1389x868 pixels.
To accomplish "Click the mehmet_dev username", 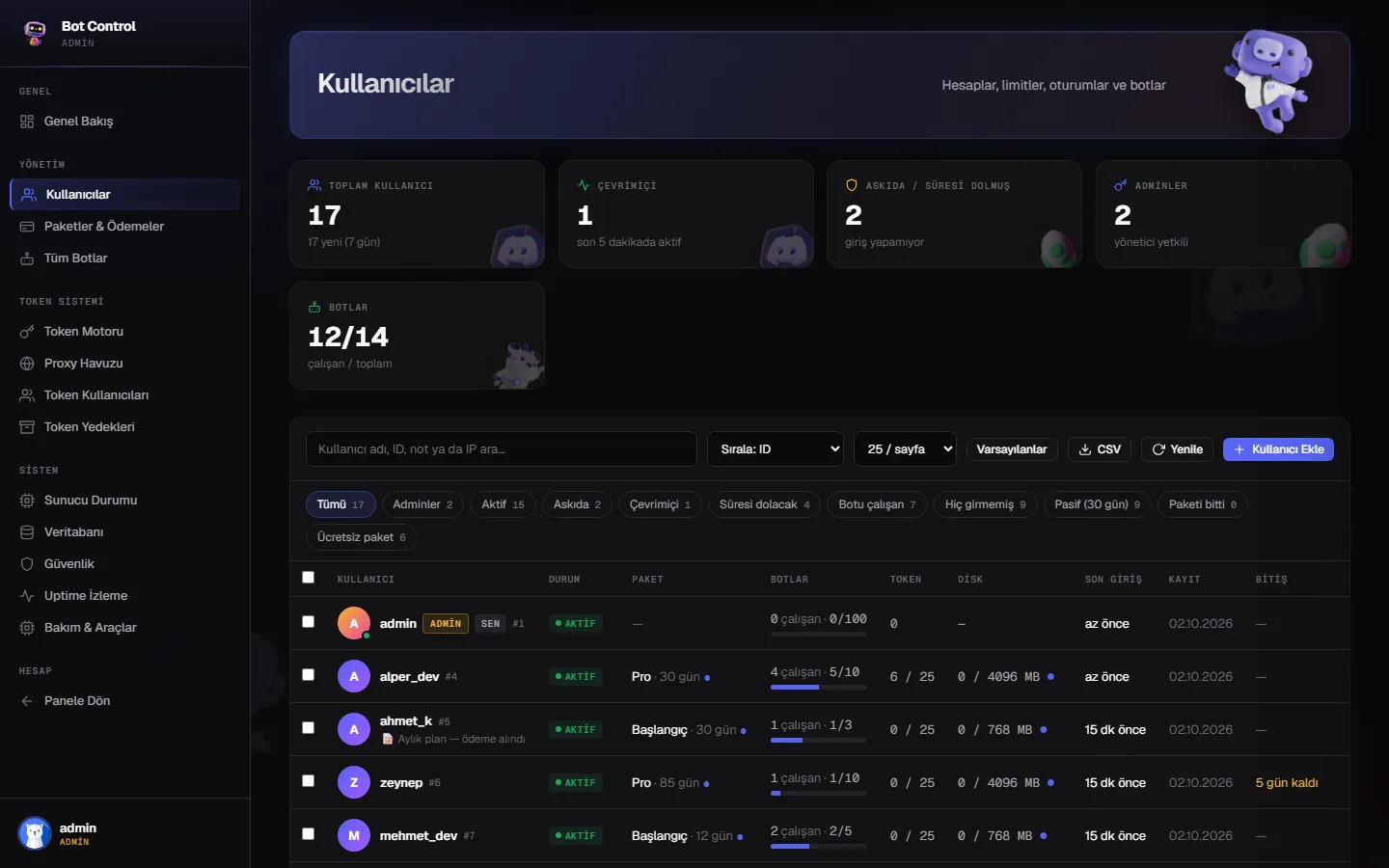I will [419, 836].
